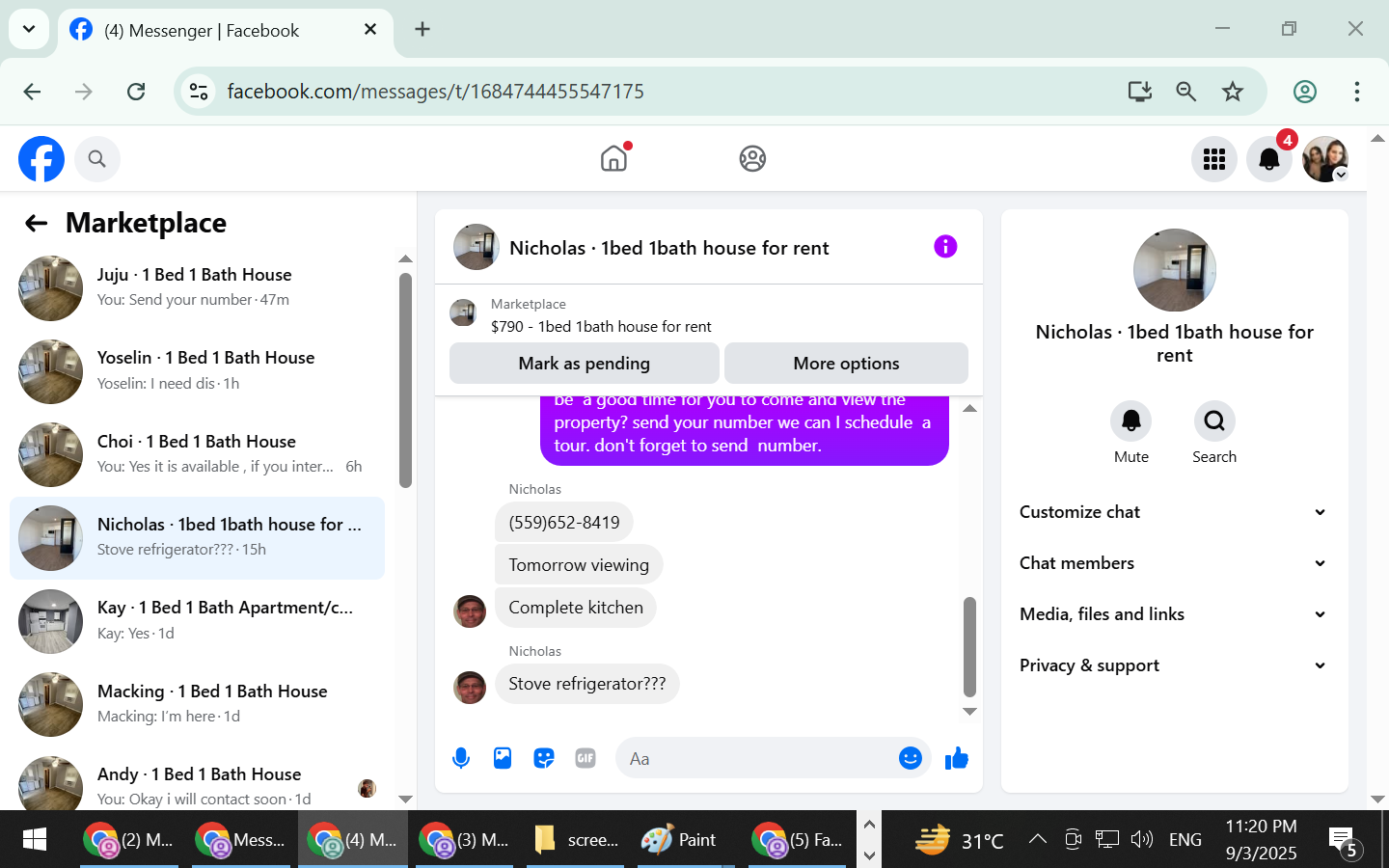
Task: Click the phone number message (559)652-8419
Action: click(x=564, y=523)
